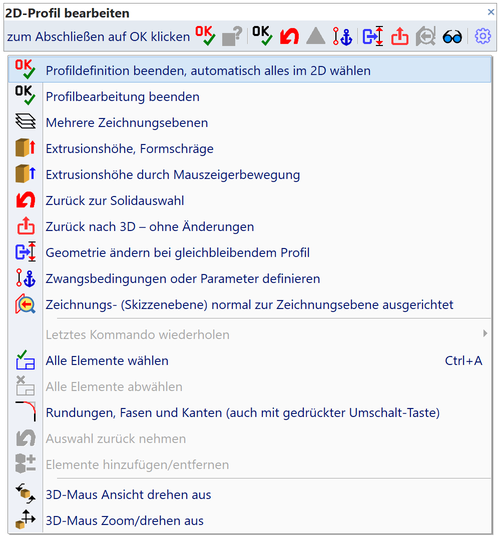Click the gray triangle toolbar icon
500x542 pixels.
[315, 36]
